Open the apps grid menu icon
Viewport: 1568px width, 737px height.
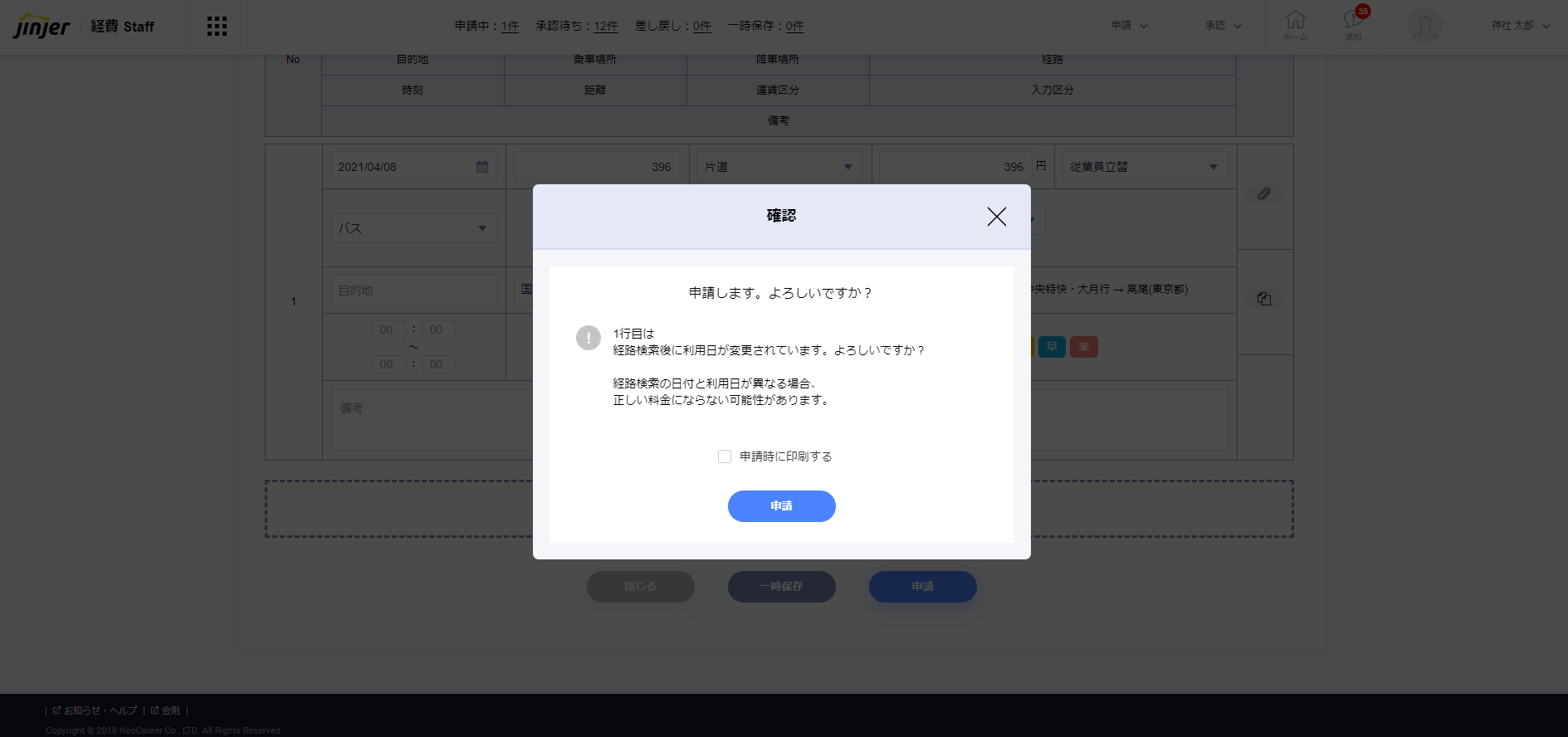coord(217,27)
